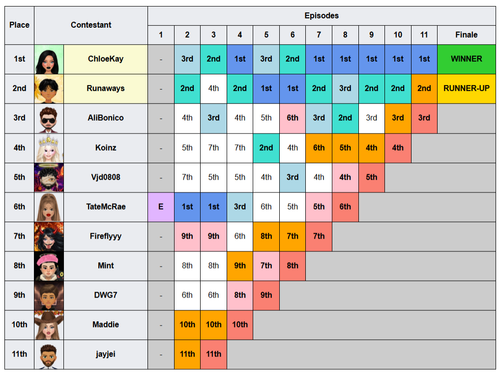Click TateMcRae's avatar thumbnail
500x375 pixels.
[x=49, y=207]
